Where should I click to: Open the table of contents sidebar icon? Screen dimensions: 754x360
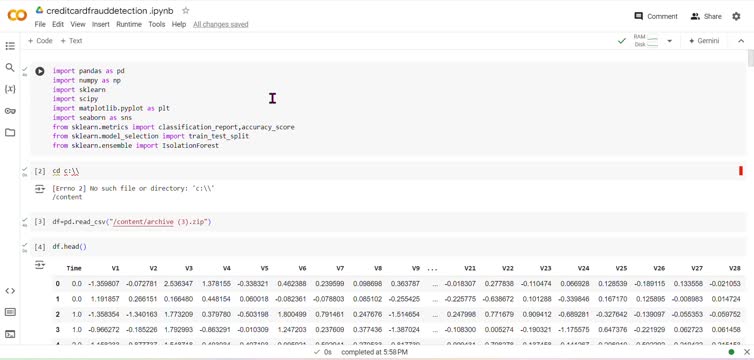coord(10,46)
